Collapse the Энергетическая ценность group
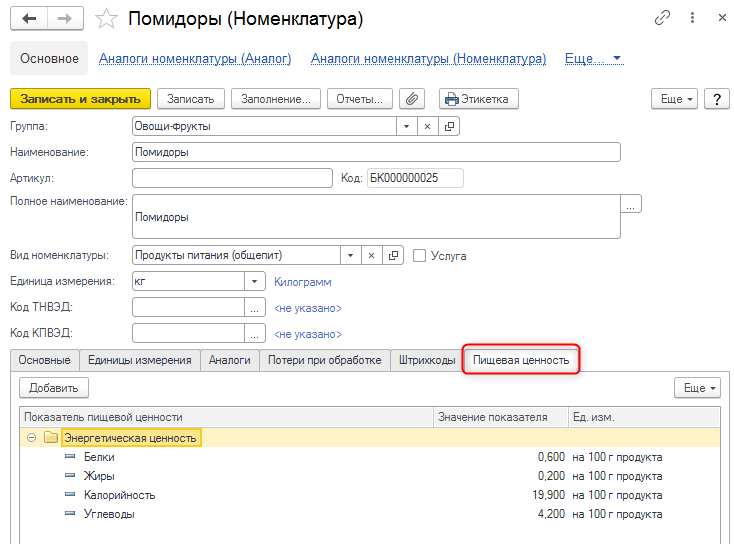 pos(31,438)
